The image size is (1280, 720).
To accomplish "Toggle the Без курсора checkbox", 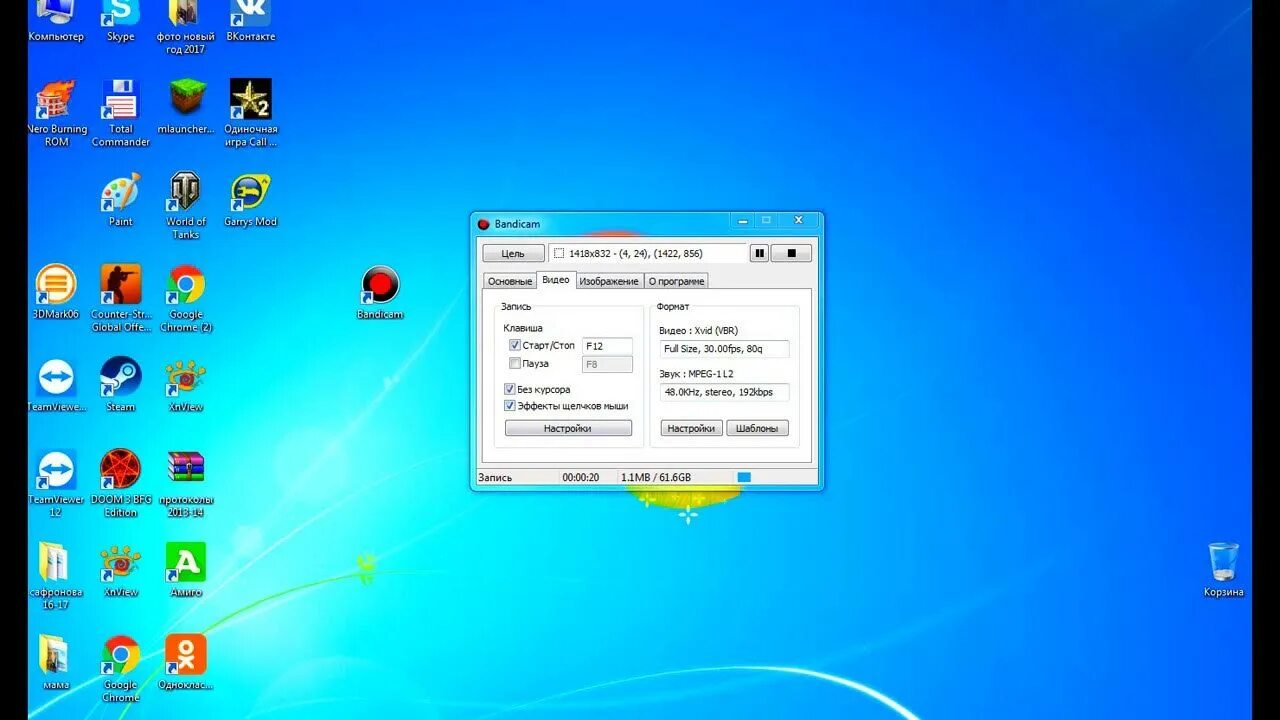I will (x=510, y=389).
